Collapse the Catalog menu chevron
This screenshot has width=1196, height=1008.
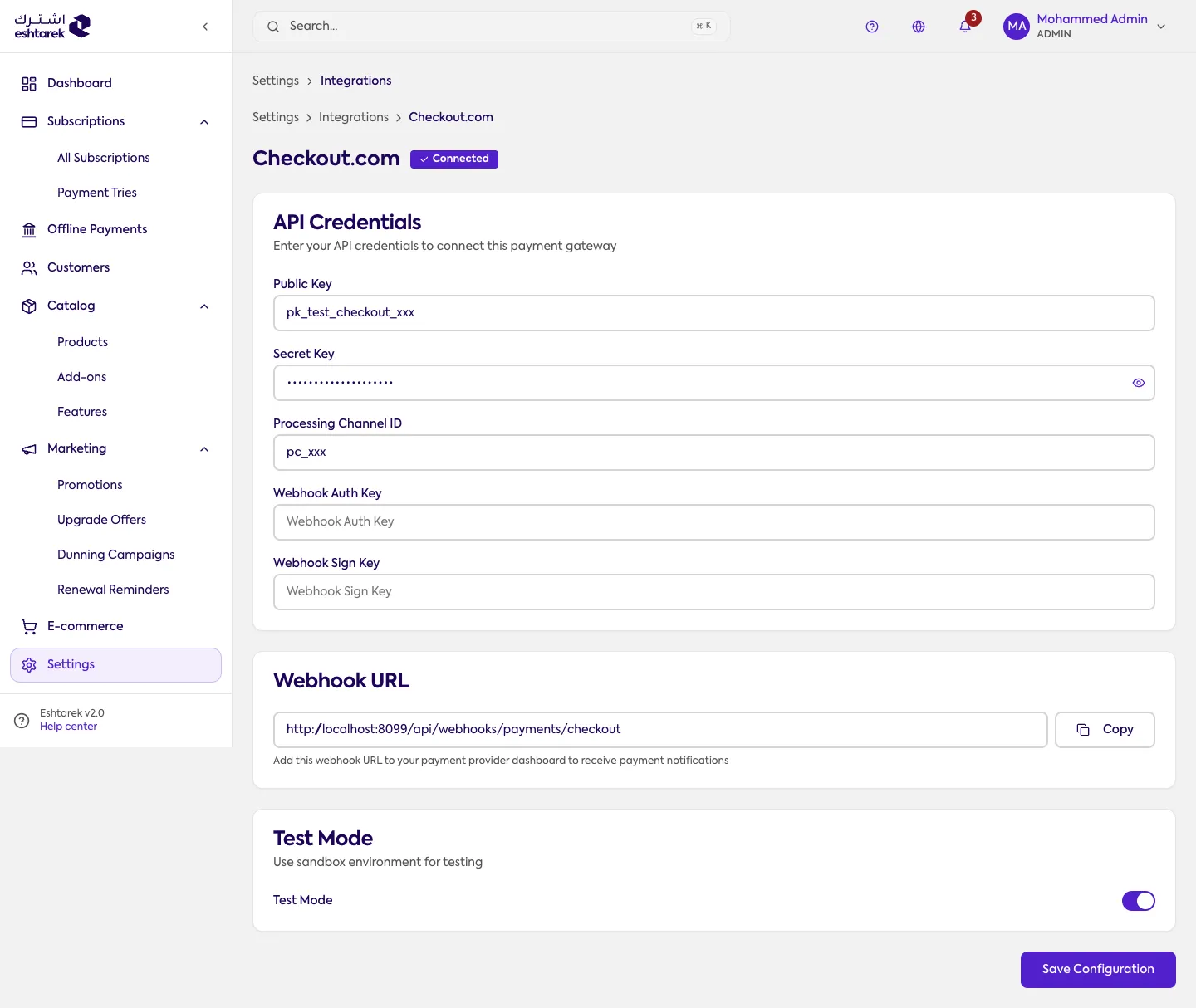coord(204,306)
